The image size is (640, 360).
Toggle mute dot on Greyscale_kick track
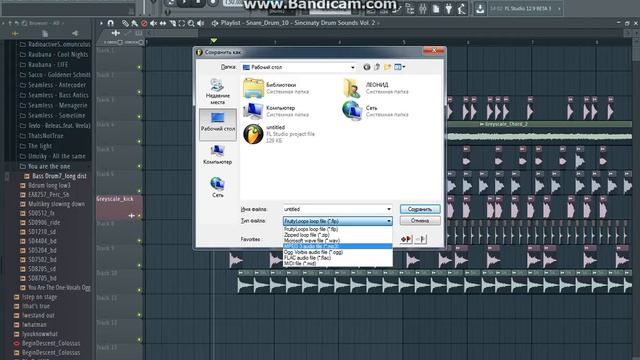[x=139, y=216]
